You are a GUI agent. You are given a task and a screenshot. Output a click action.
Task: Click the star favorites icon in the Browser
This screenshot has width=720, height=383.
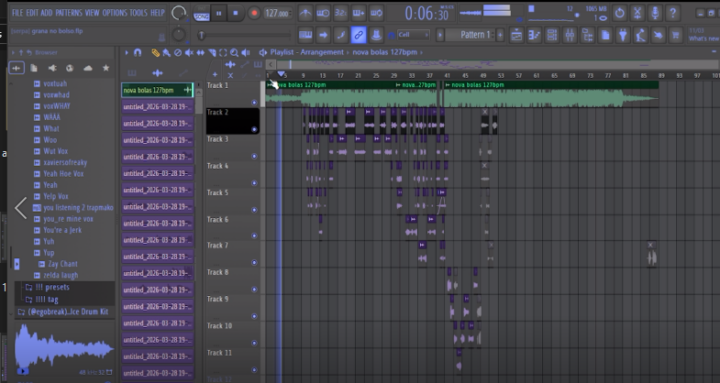pos(106,68)
